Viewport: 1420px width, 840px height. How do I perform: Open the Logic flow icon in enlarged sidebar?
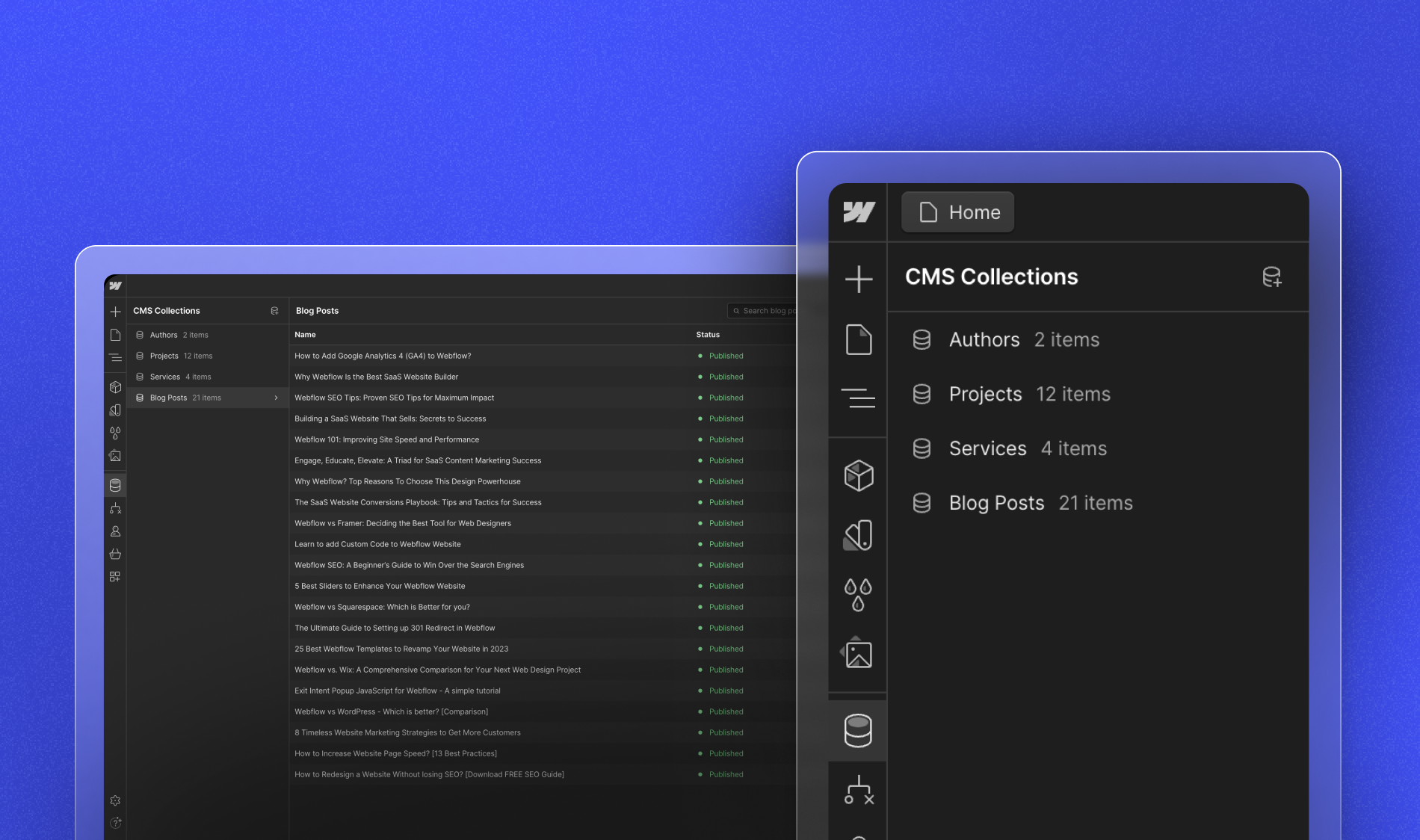(859, 790)
